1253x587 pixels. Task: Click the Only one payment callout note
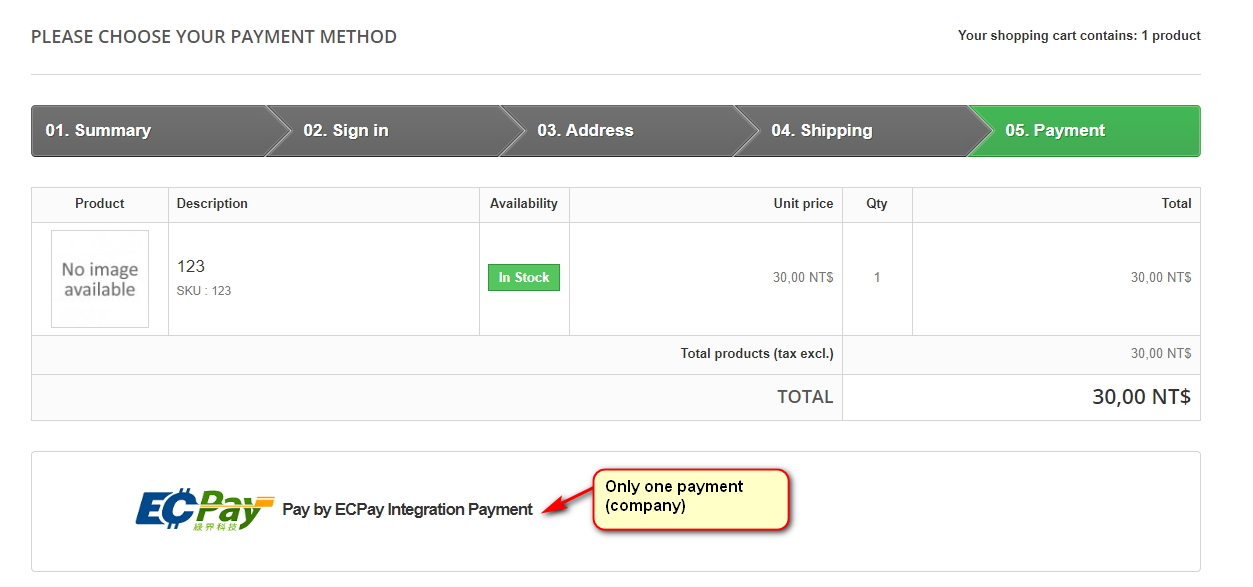[x=691, y=499]
